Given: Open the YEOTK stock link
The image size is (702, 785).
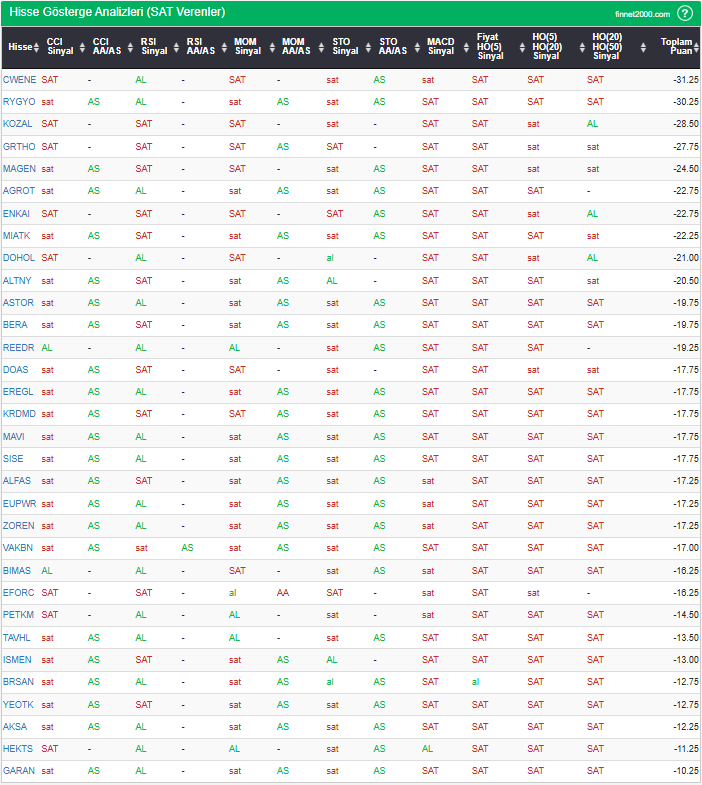Looking at the screenshot, I should pos(18,705).
